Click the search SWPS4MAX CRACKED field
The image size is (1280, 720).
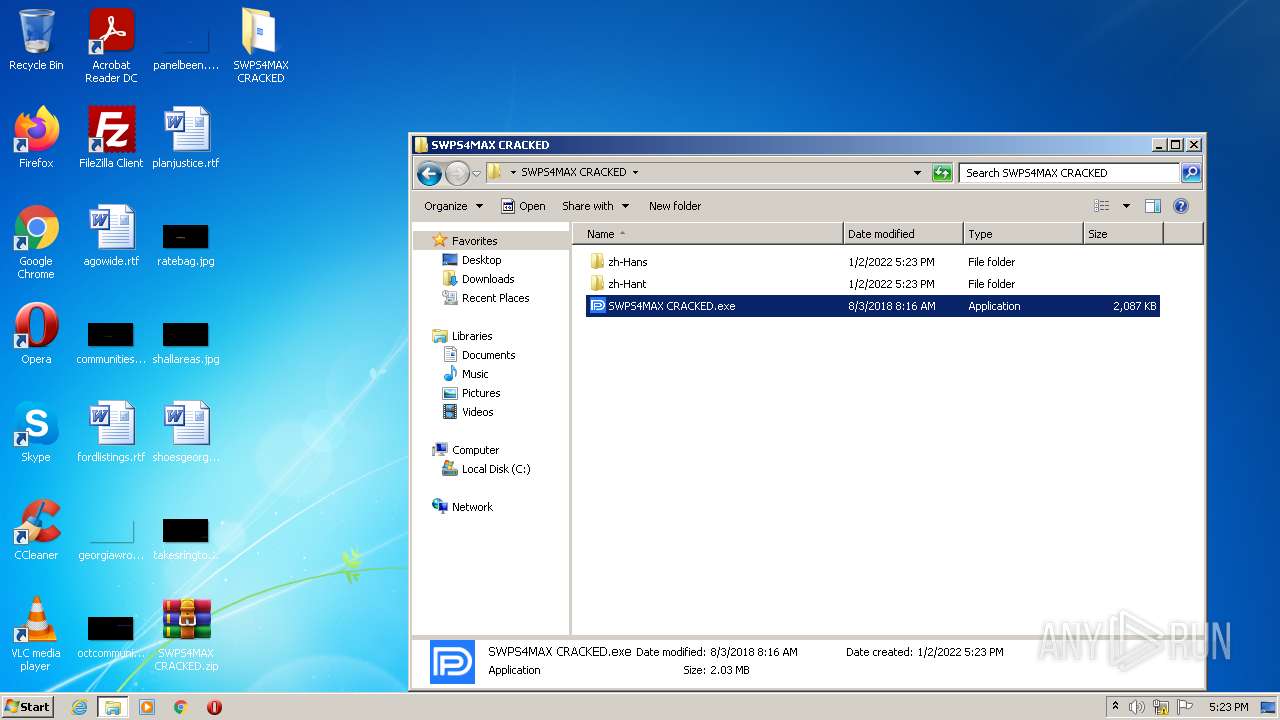coord(1070,173)
